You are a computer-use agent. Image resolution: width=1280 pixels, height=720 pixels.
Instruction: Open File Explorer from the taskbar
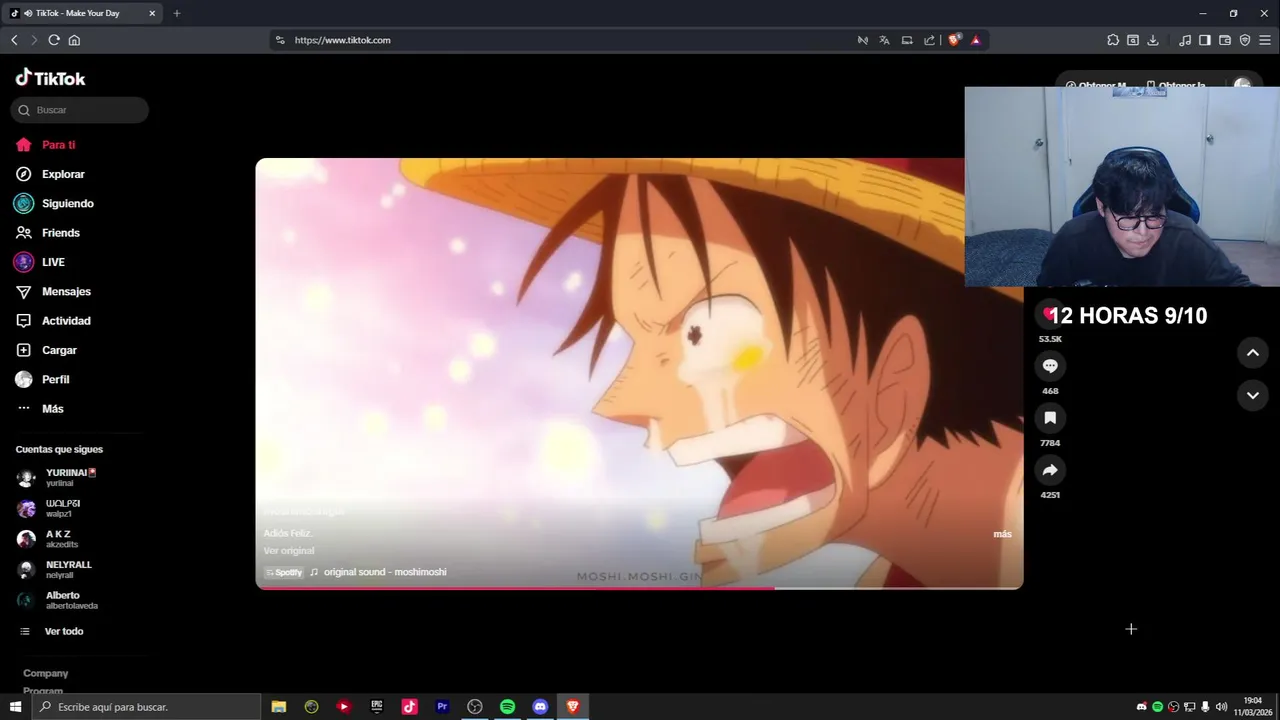tap(279, 707)
